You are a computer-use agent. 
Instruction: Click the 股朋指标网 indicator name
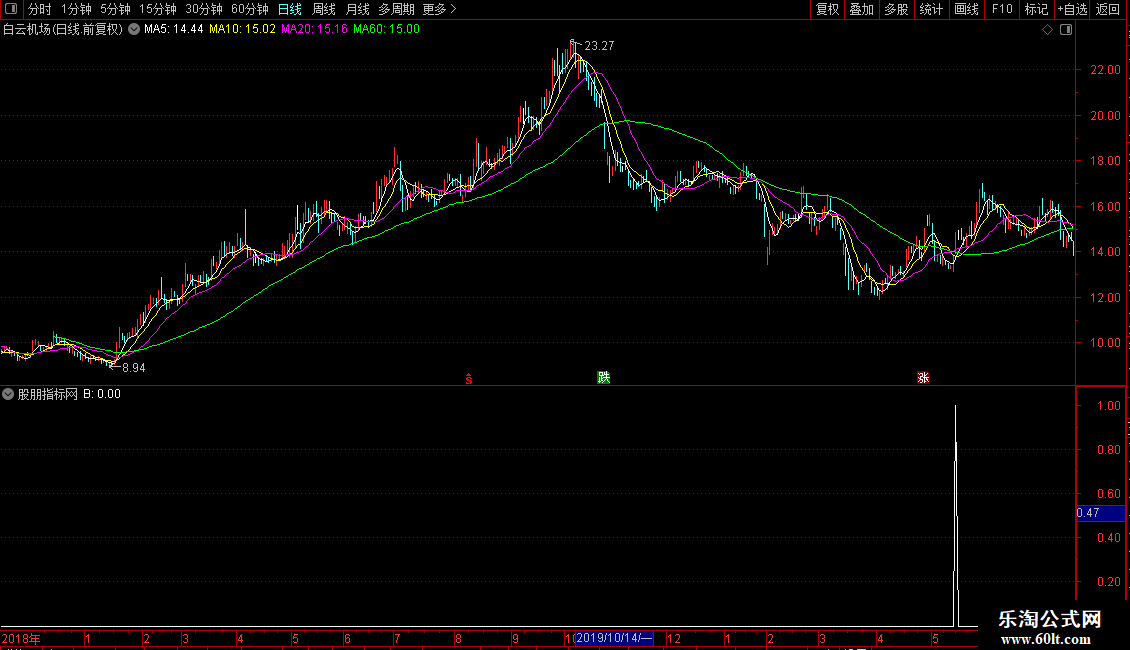click(48, 394)
